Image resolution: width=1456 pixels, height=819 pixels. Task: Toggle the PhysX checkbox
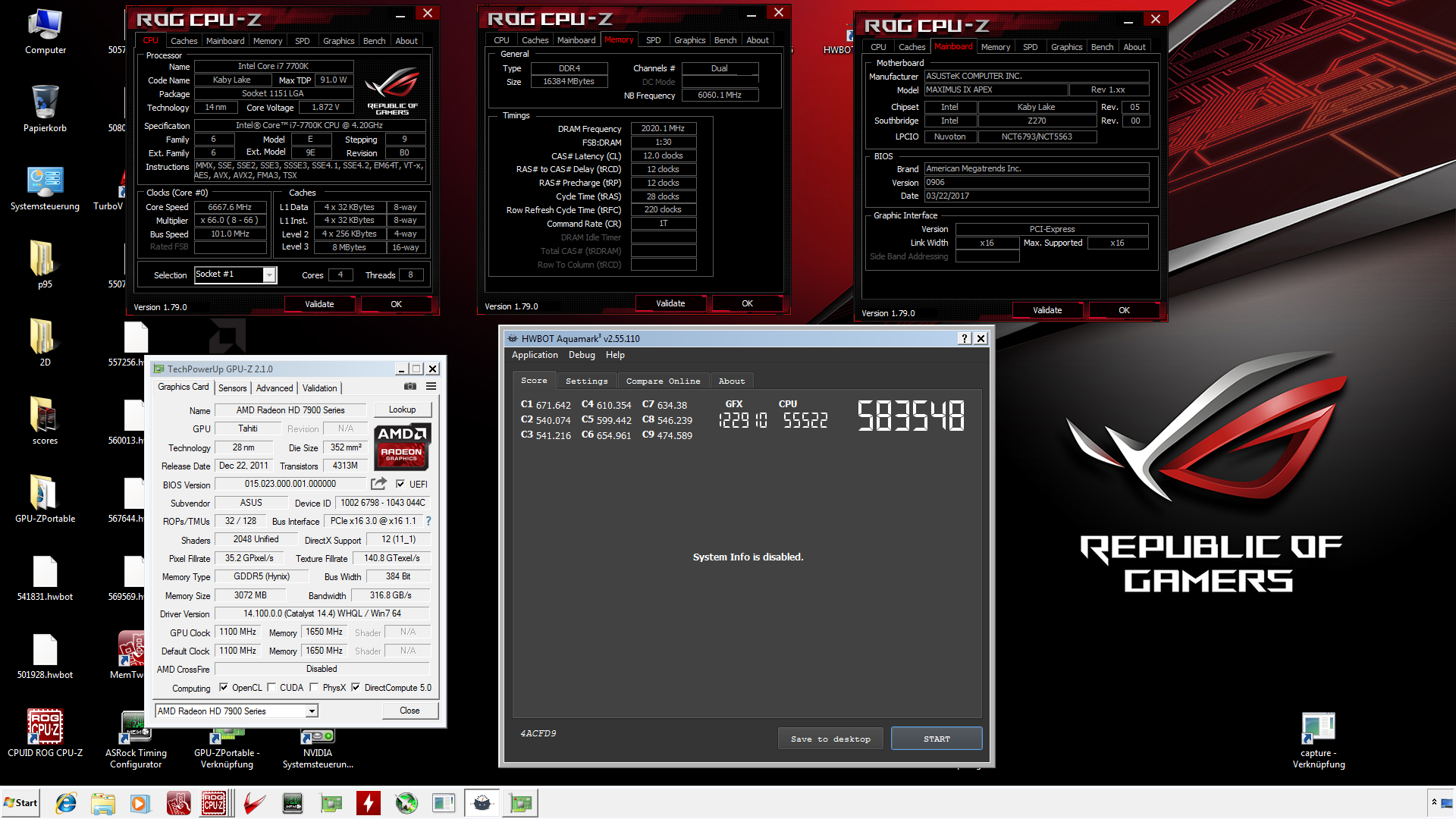tap(314, 688)
